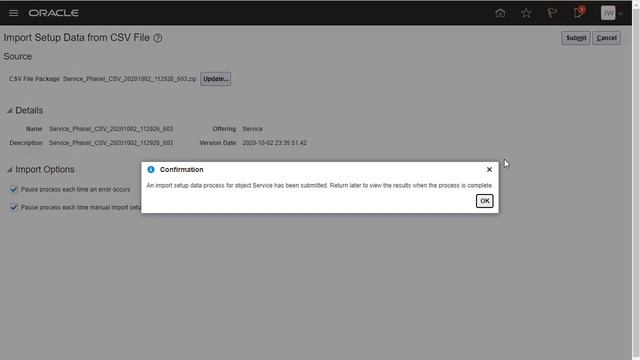Toggle Pause process each time manual import checkbox
640x360 pixels.
[14, 207]
